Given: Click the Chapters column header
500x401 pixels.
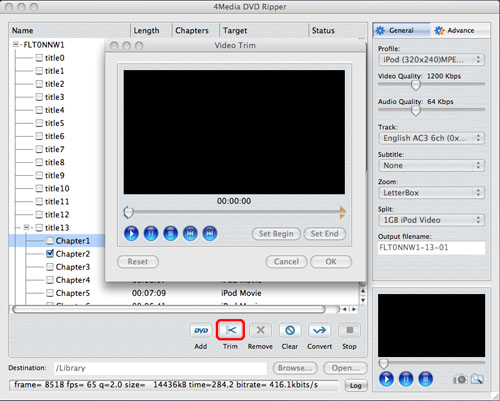Looking at the screenshot, I should [196, 30].
